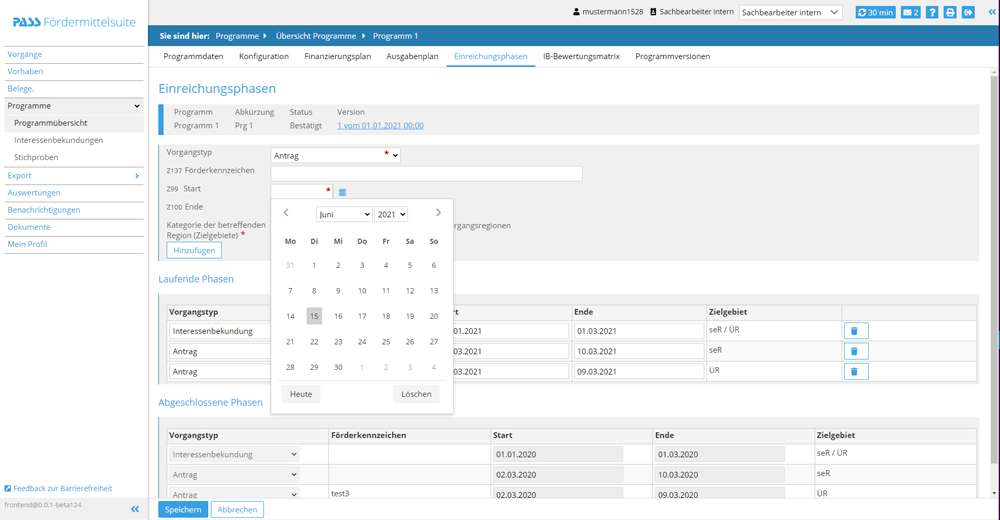Open version link 1 vom 01.01.2021
This screenshot has height=520, width=1000.
380,126
